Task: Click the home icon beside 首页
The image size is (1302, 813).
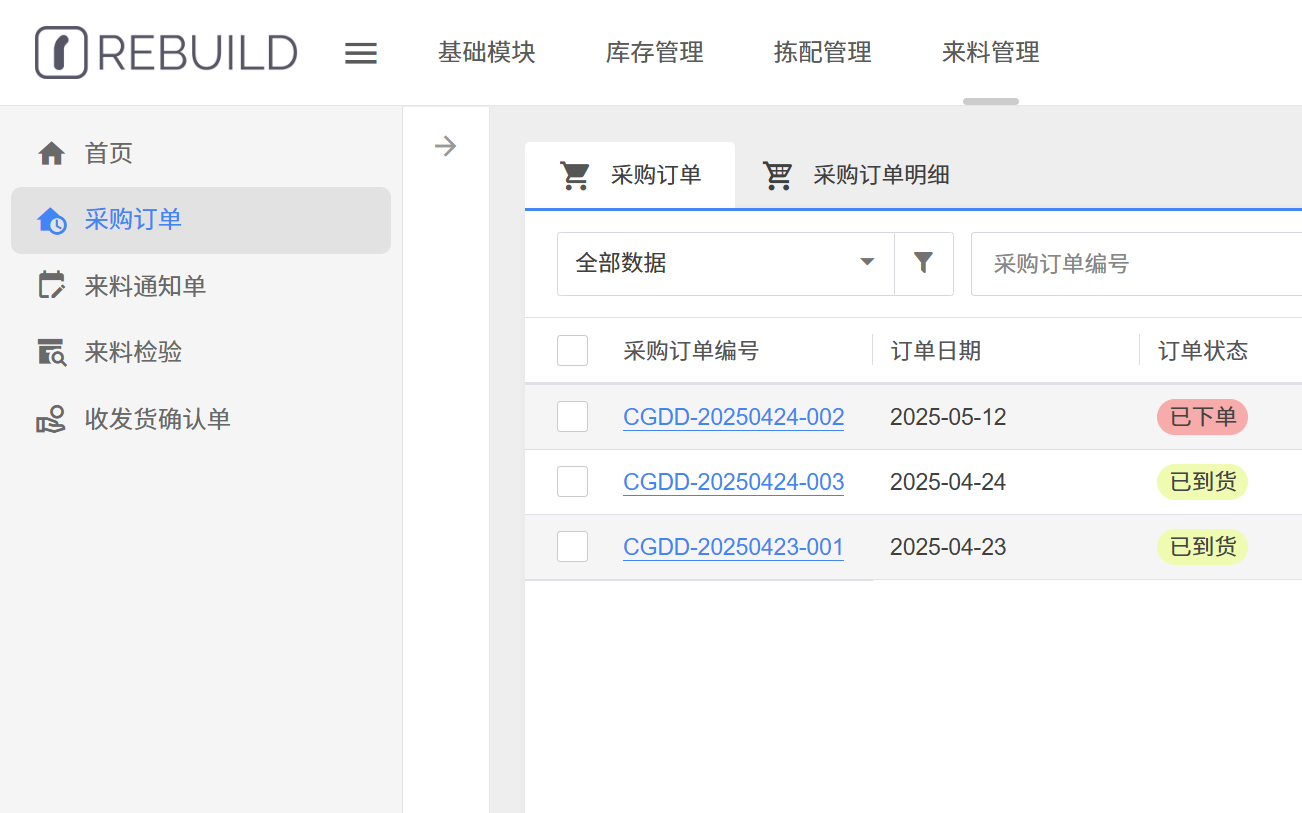Action: coord(51,154)
